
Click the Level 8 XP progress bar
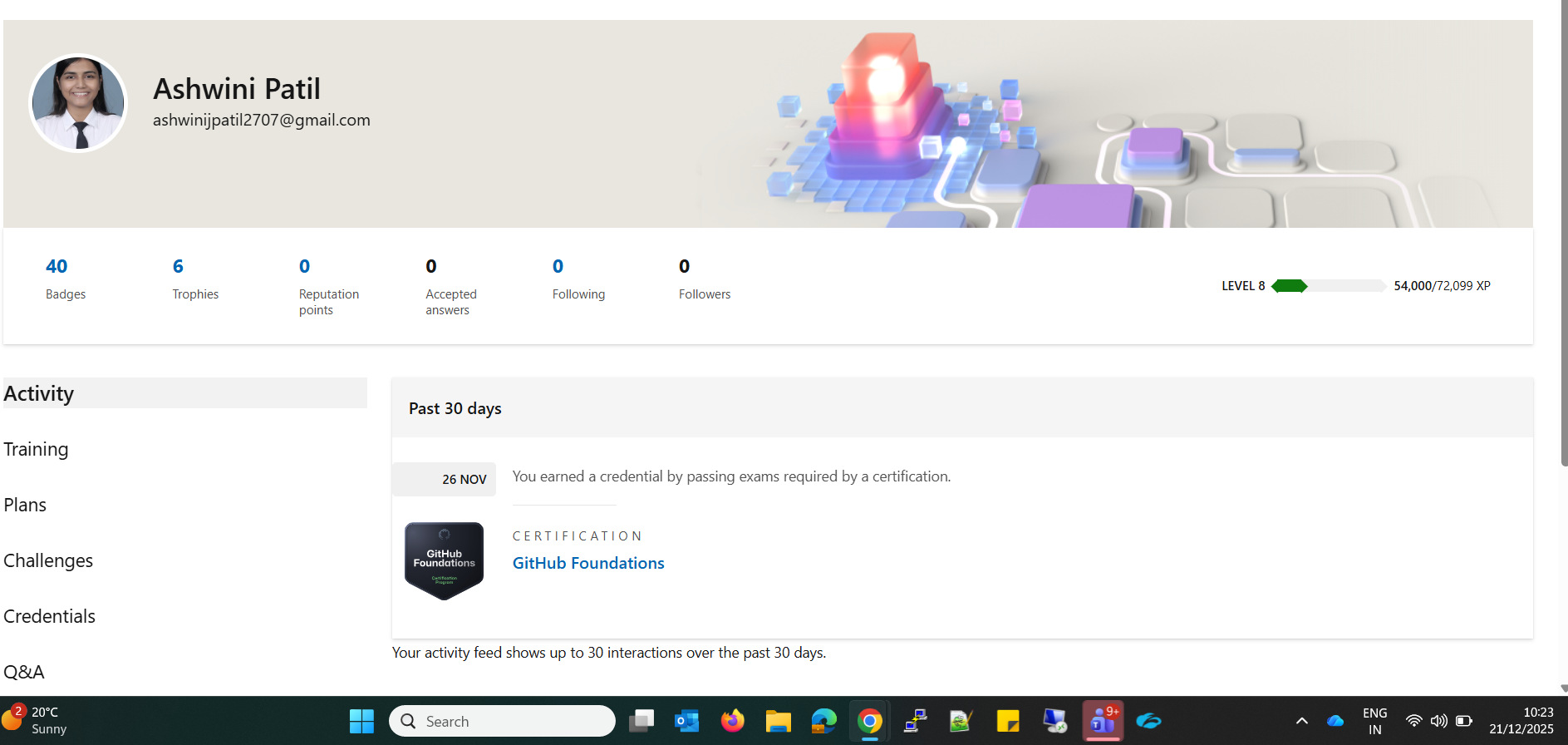coord(1328,286)
